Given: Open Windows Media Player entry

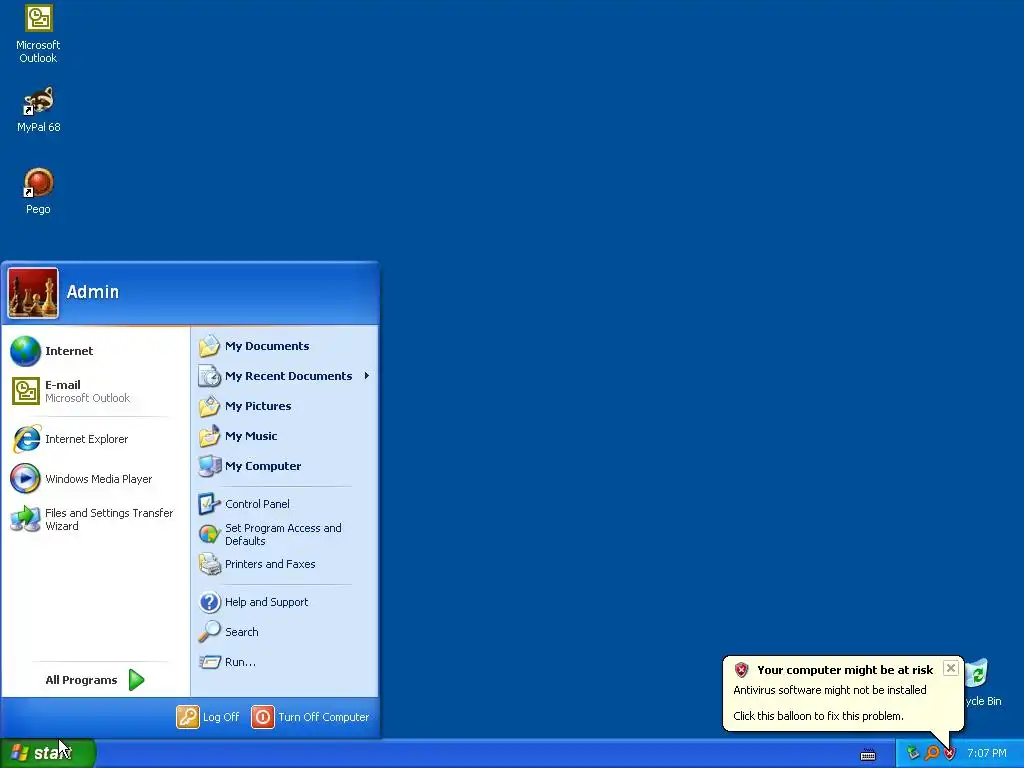Looking at the screenshot, I should [95, 479].
